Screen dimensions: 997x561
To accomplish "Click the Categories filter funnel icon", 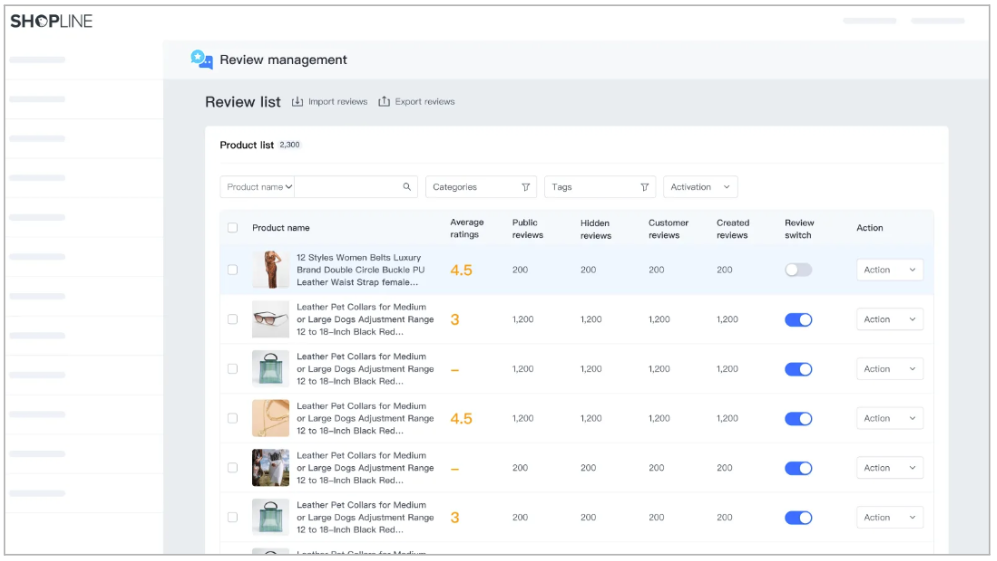I will (x=526, y=187).
